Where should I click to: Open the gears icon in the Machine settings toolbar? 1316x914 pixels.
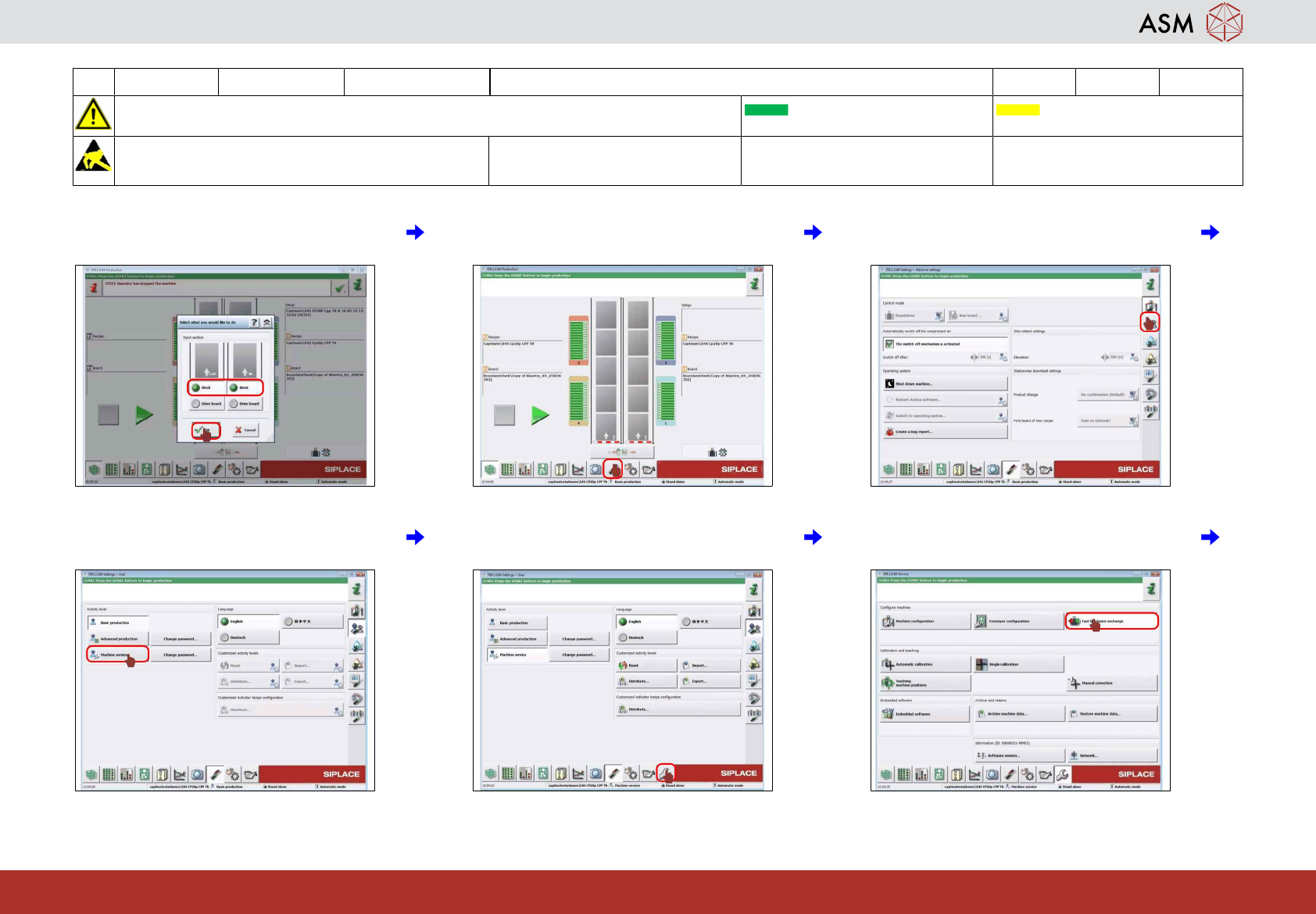[x=1028, y=469]
